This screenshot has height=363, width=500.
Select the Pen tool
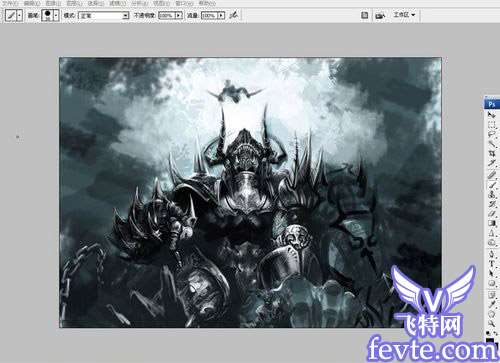point(492,254)
